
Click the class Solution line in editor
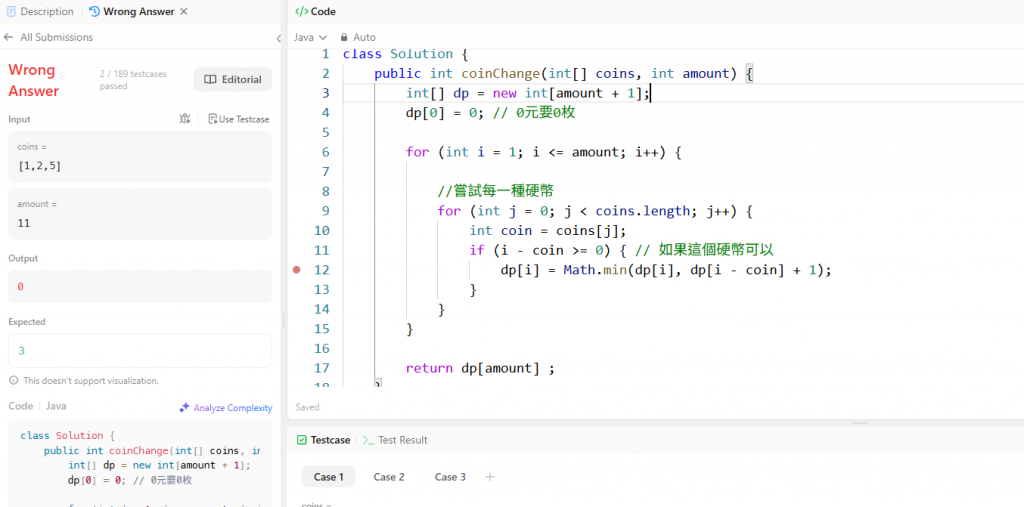[406, 54]
